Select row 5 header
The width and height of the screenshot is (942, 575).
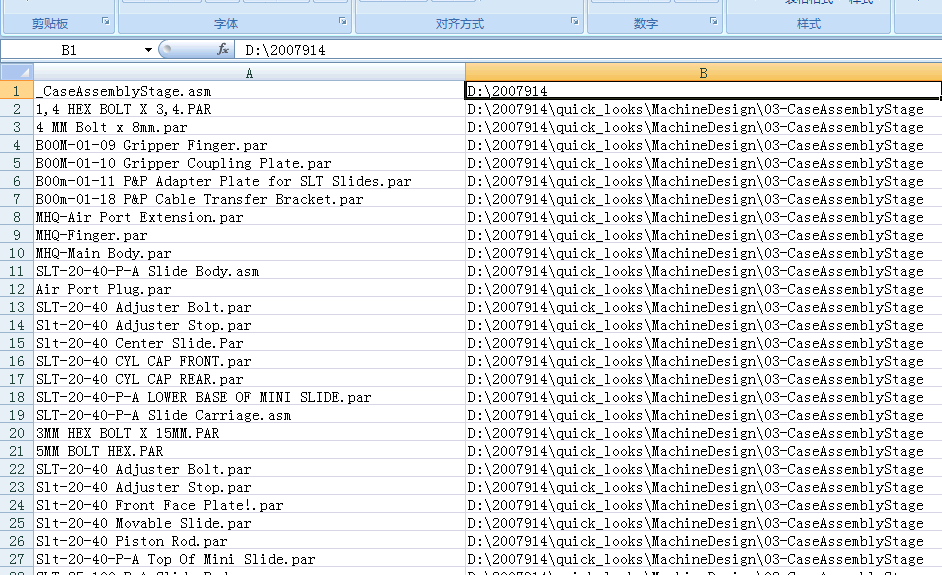click(17, 163)
